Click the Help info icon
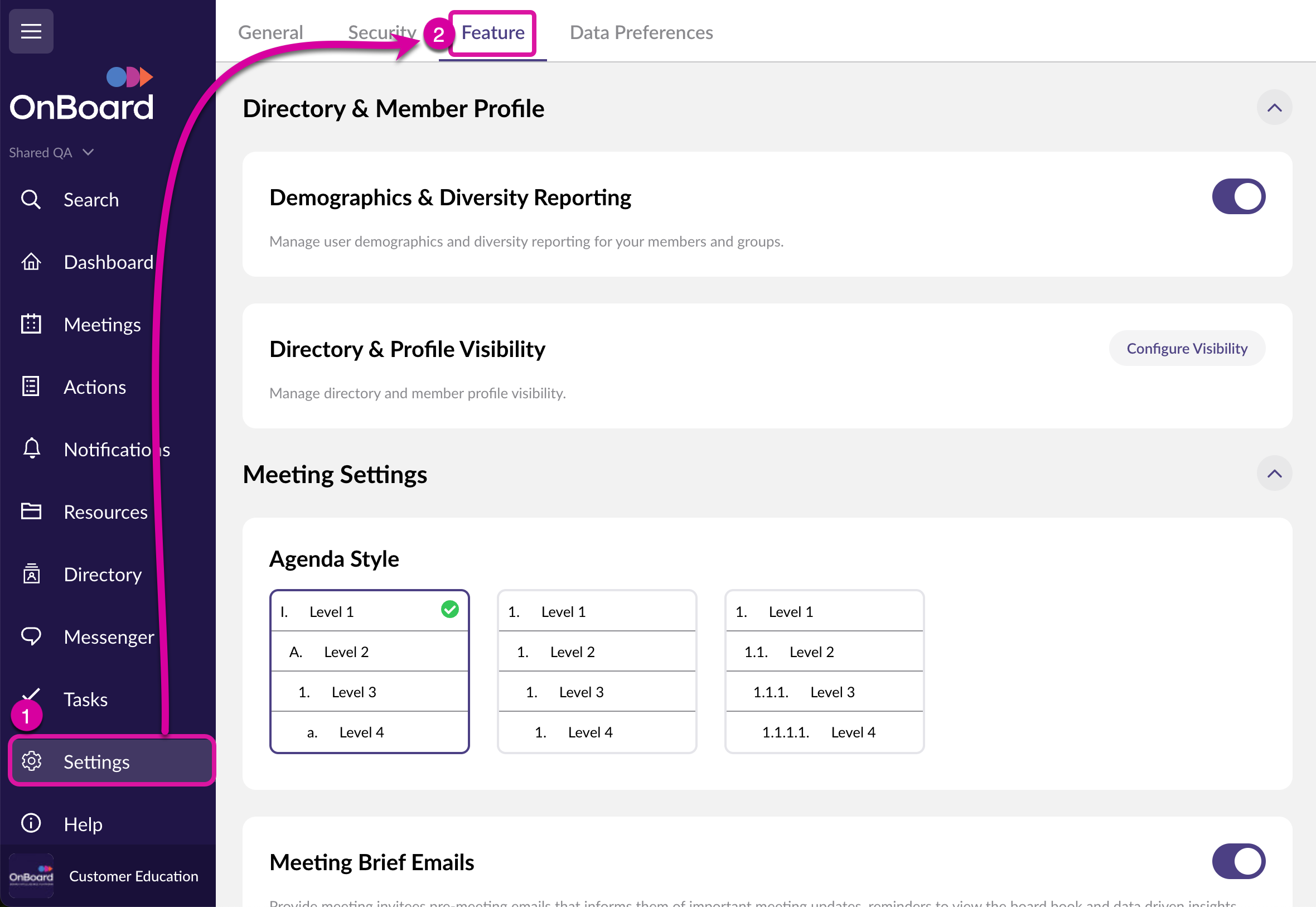The height and width of the screenshot is (907, 1316). pyautogui.click(x=31, y=823)
